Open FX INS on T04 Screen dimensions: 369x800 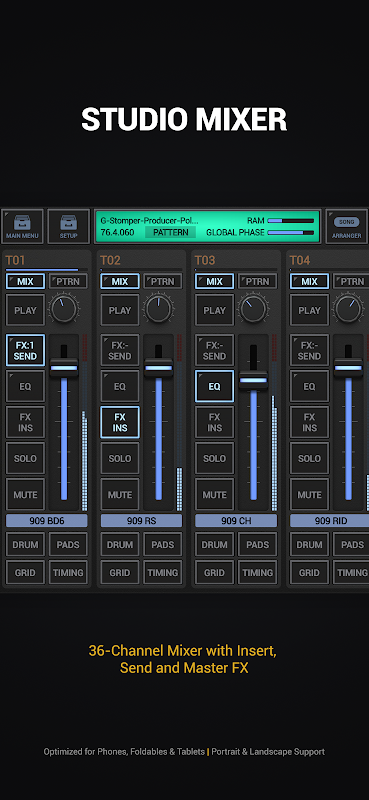(309, 422)
